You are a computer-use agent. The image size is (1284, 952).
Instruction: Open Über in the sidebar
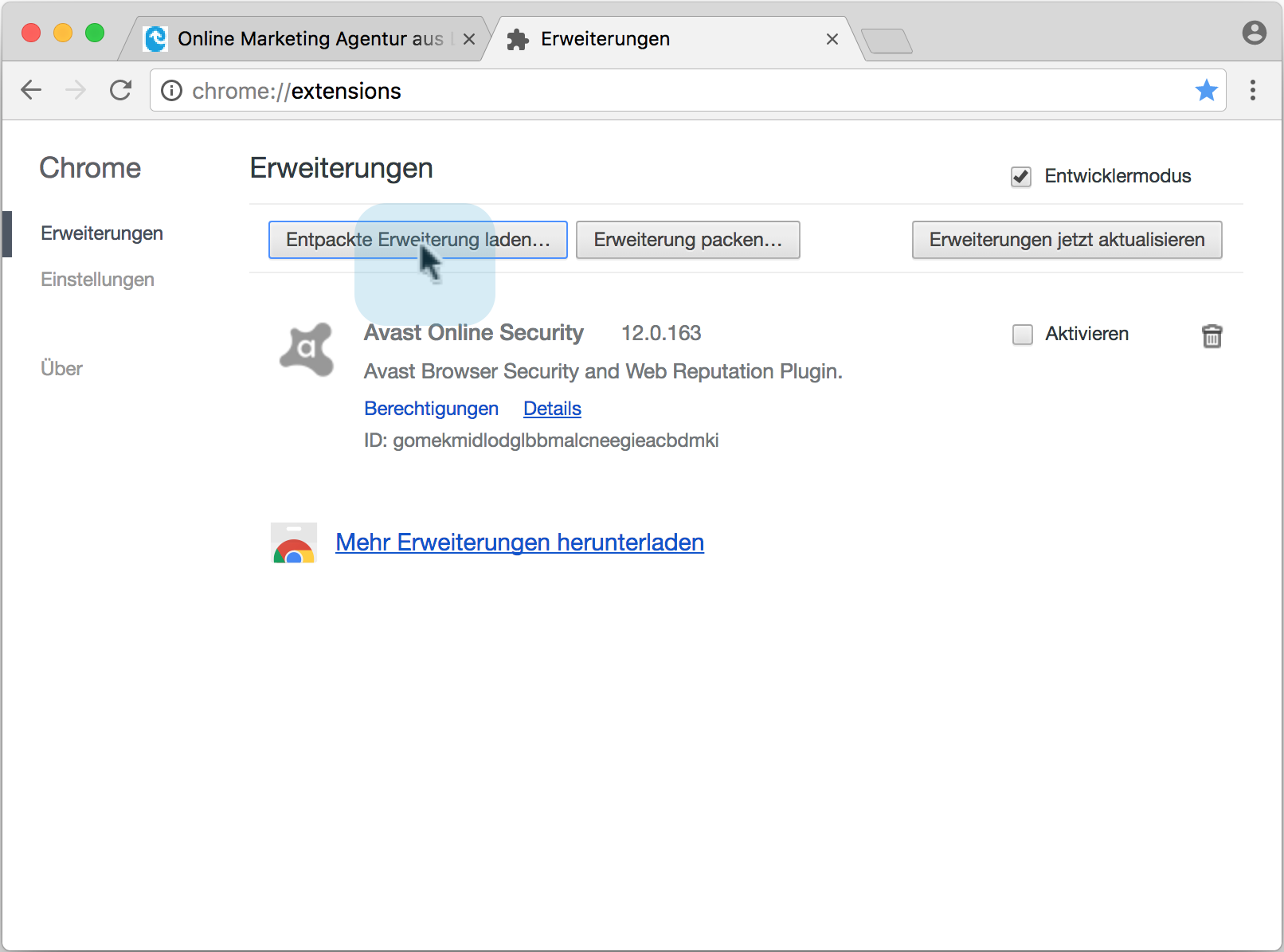61,369
